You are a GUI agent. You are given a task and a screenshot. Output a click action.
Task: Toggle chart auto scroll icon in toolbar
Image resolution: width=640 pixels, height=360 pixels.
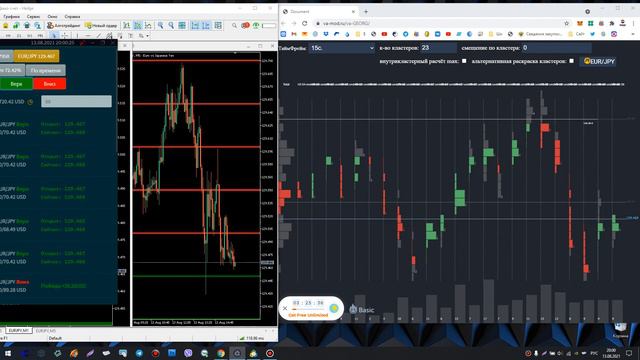tap(195, 25)
